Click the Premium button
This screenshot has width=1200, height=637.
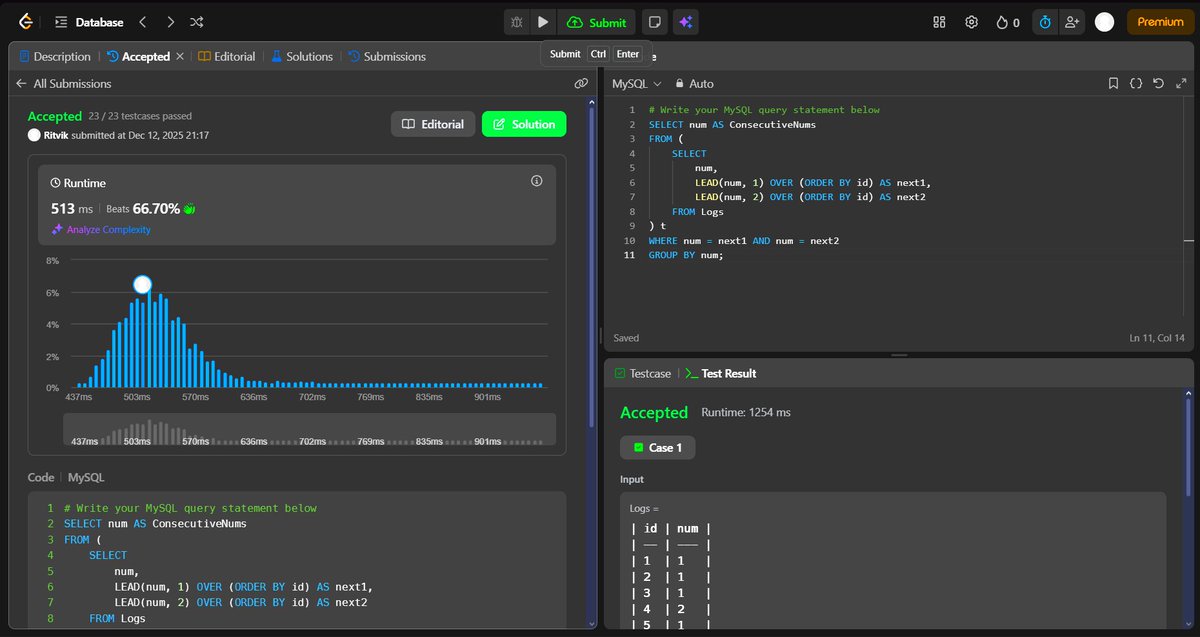point(1160,22)
